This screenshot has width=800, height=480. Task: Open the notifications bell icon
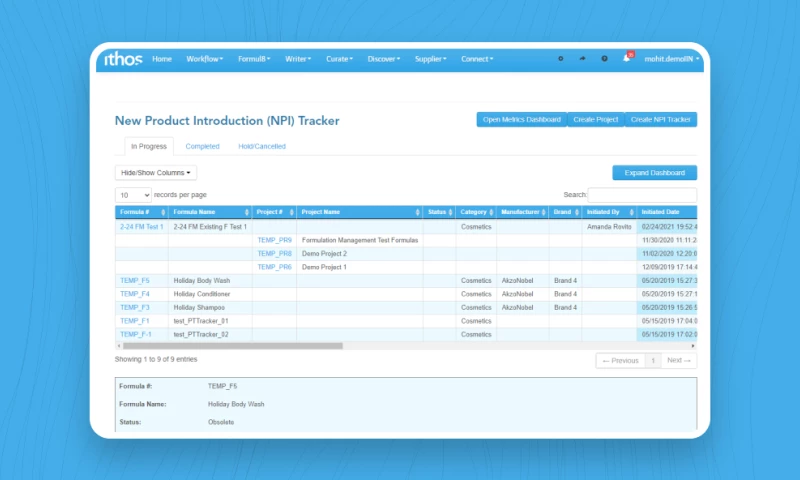tap(627, 59)
